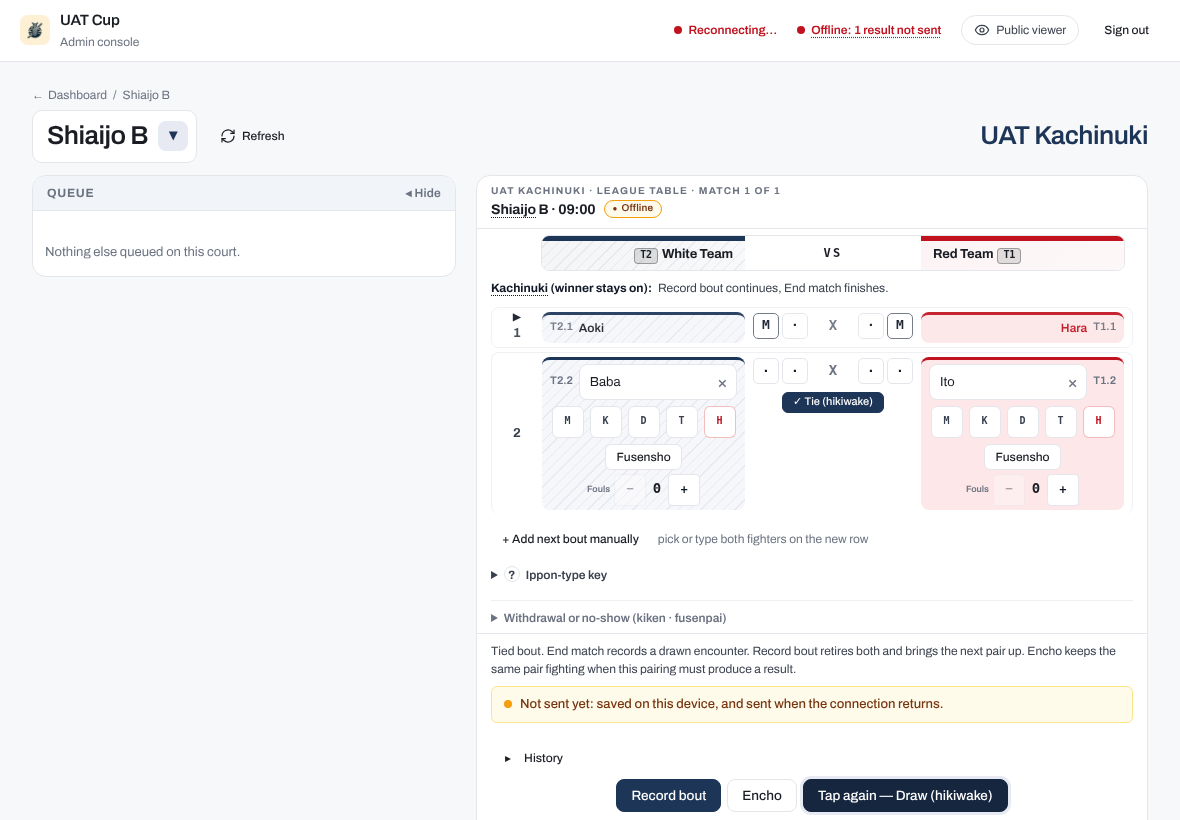Image resolution: width=1180 pixels, height=820 pixels.
Task: Go back to the Dashboard
Action: [x=77, y=95]
